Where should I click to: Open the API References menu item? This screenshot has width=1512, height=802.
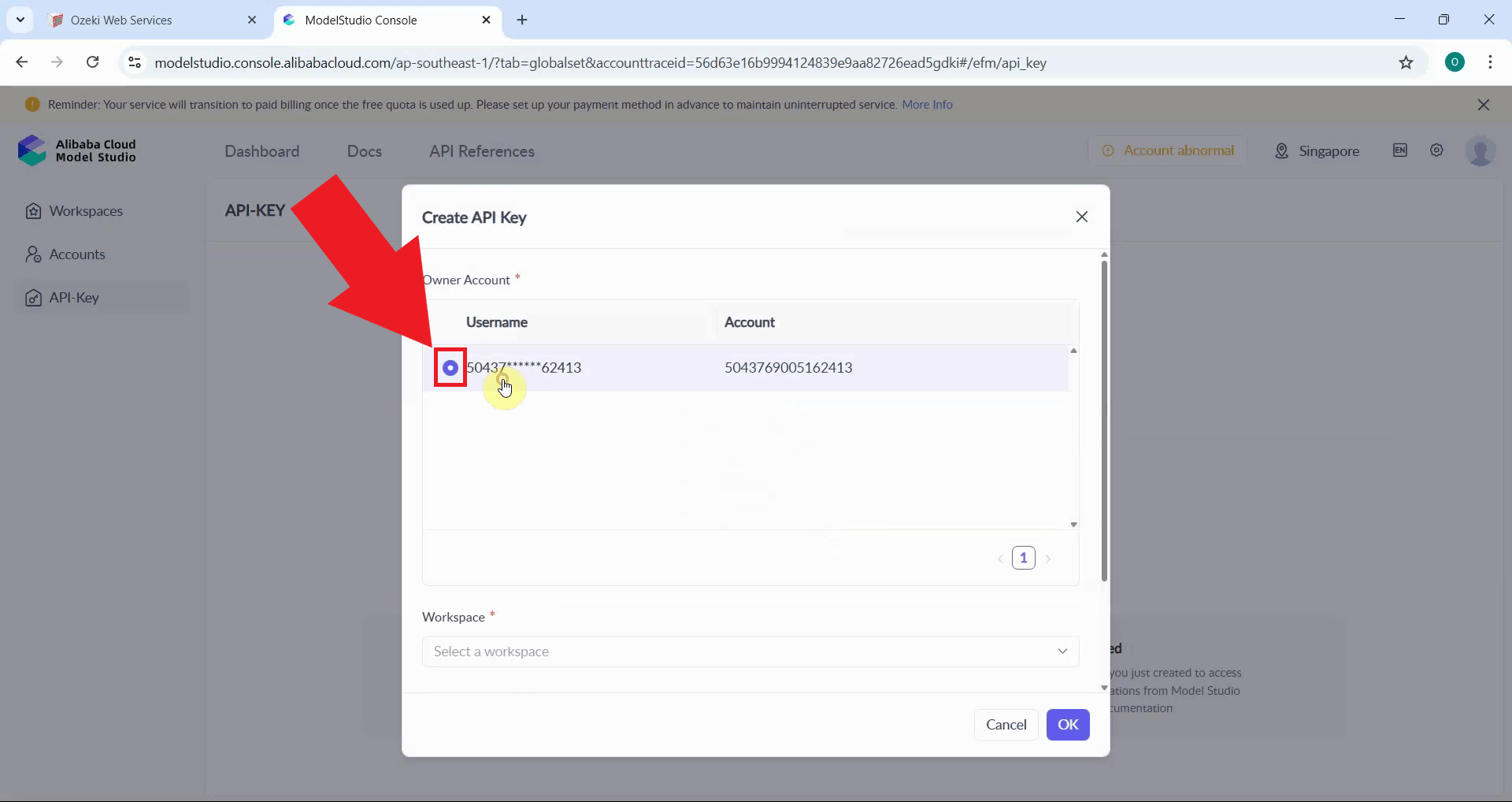(x=481, y=151)
